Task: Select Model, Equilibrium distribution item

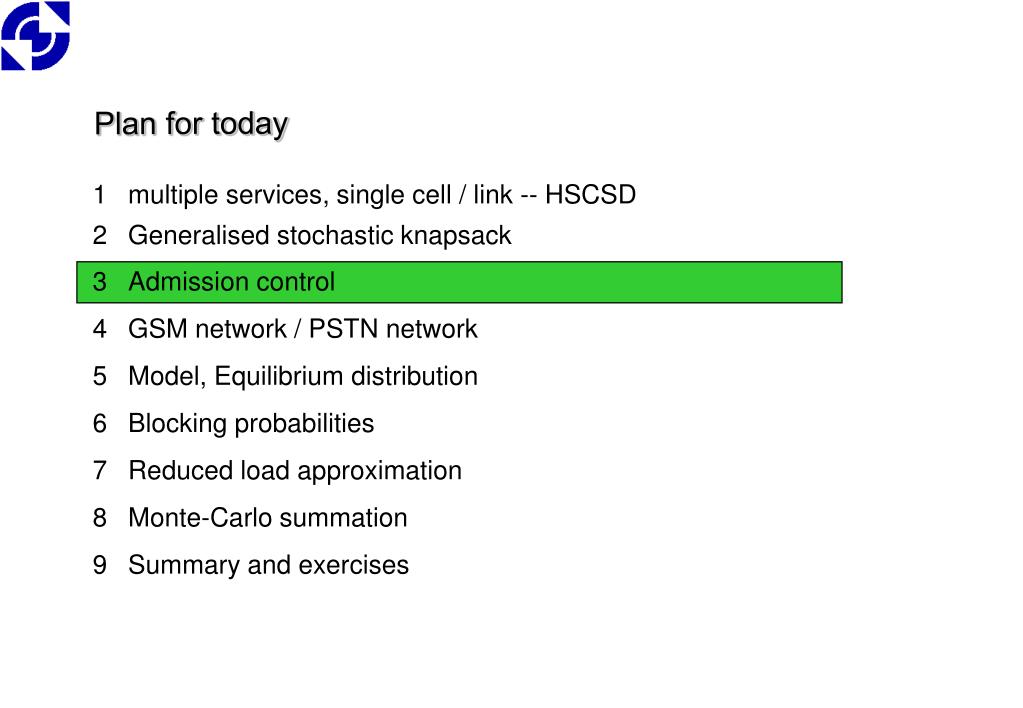Action: pyautogui.click(x=285, y=377)
